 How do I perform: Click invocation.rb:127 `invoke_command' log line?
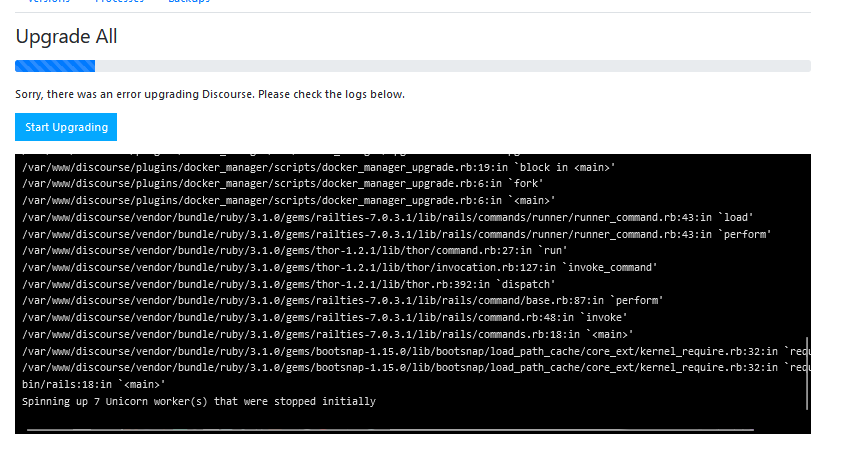[339, 267]
